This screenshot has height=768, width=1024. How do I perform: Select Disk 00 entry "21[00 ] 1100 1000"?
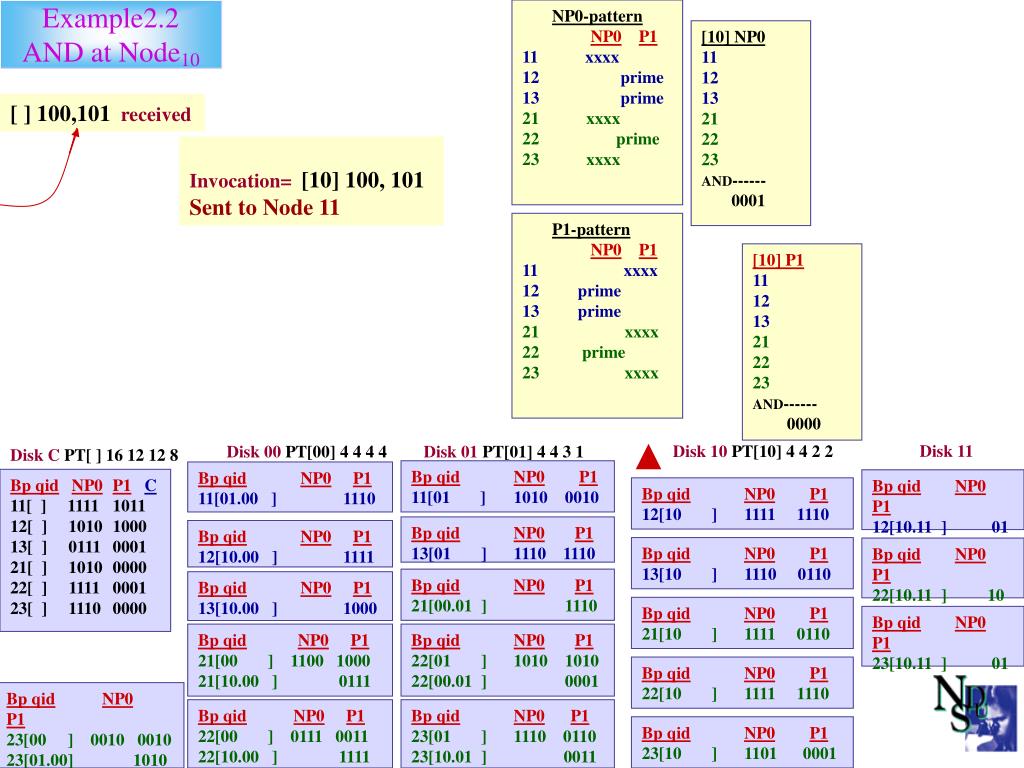284,661
